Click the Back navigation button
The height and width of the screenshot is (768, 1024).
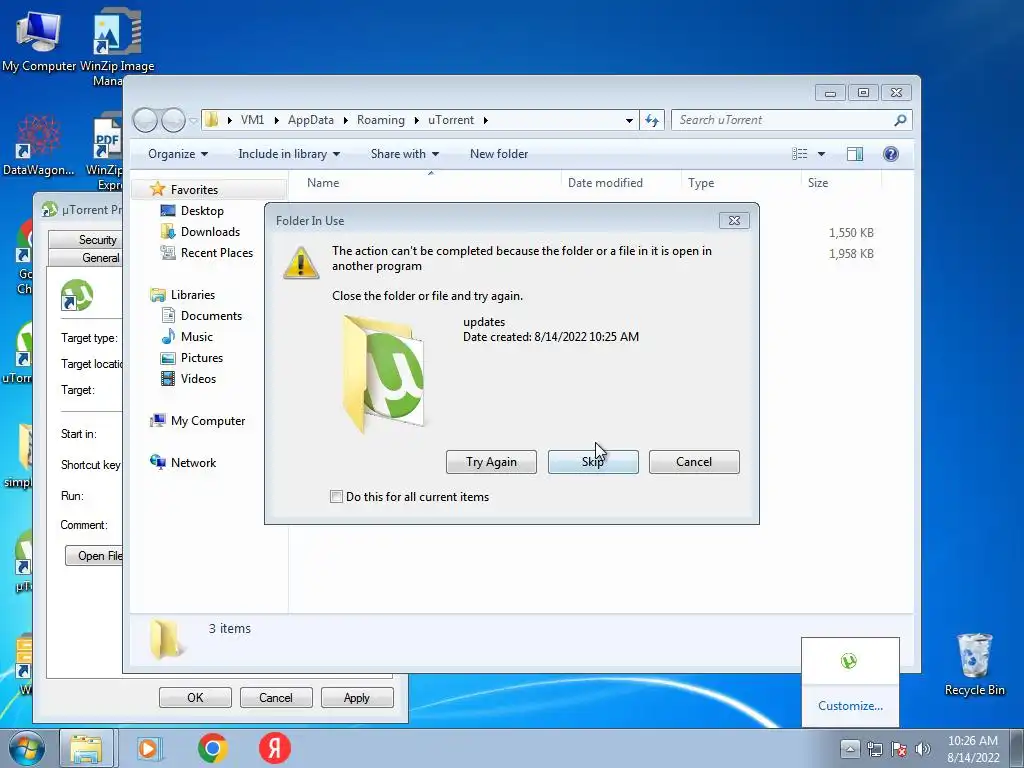coord(145,120)
